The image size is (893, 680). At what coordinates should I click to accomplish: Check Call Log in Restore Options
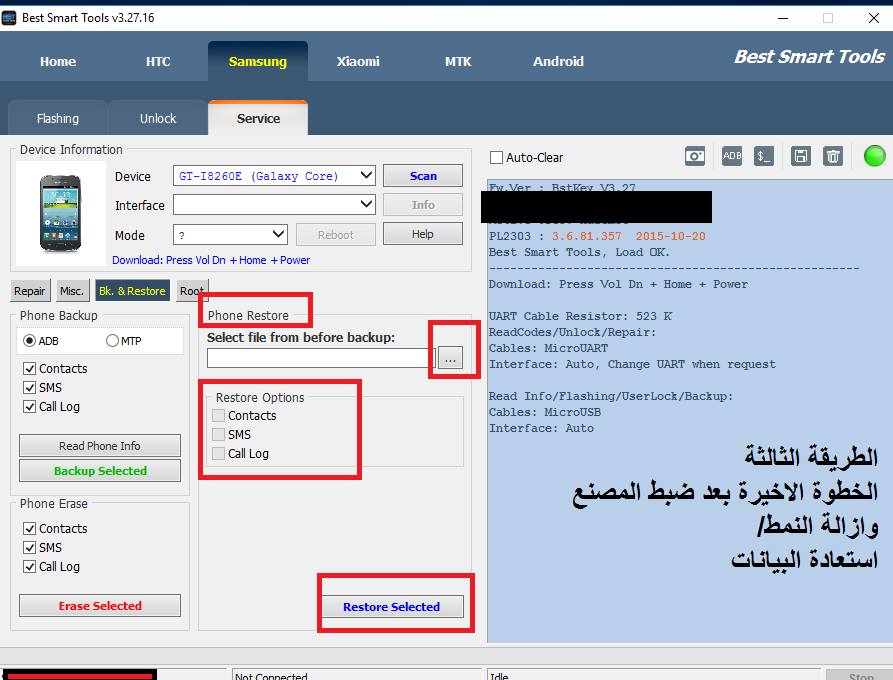[218, 453]
